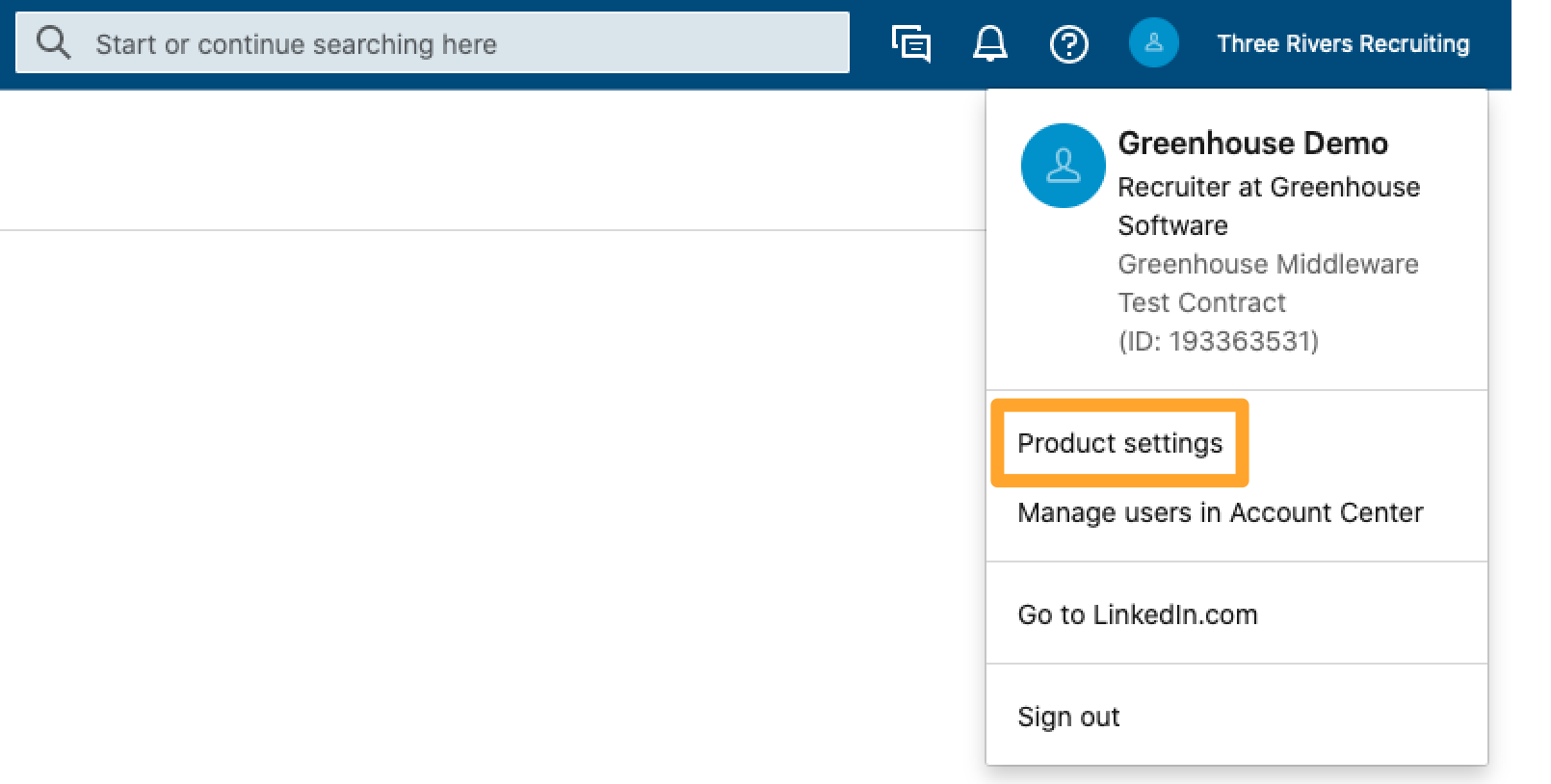Select Product settings menu item
The height and width of the screenshot is (784, 1551).
pos(1119,443)
